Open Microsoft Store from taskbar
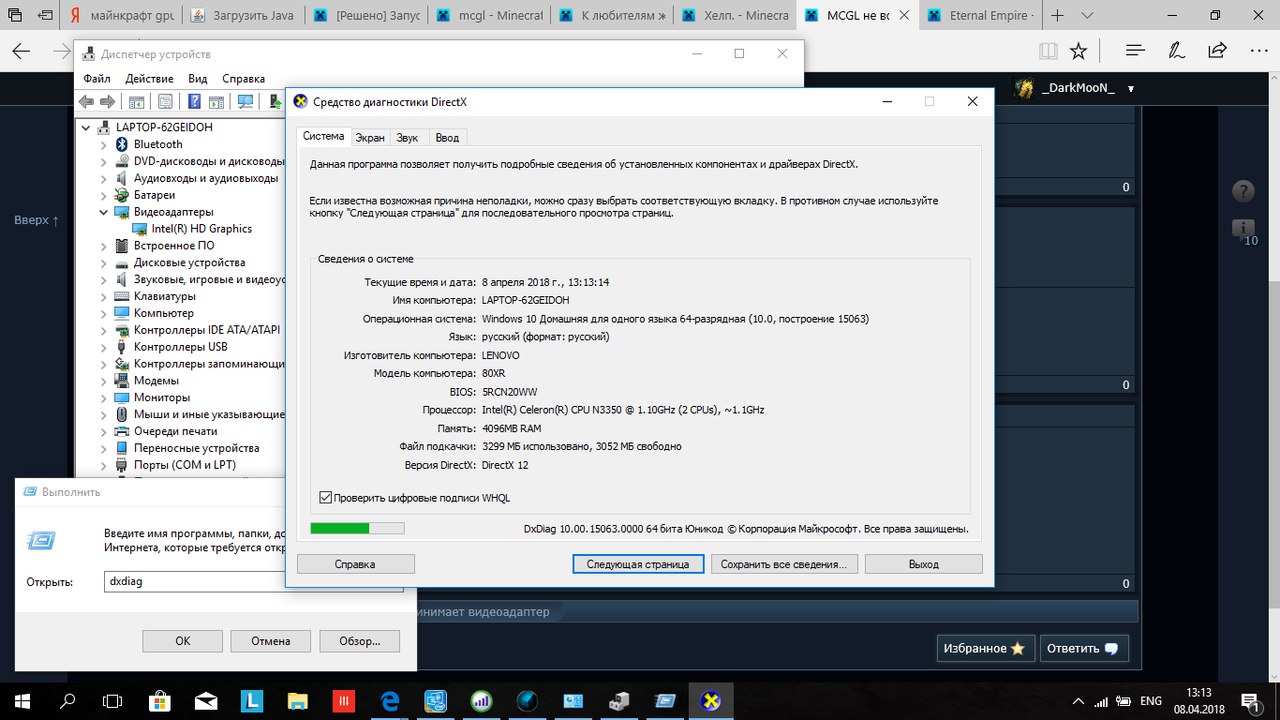Screen dimensions: 1280x720 (160, 701)
